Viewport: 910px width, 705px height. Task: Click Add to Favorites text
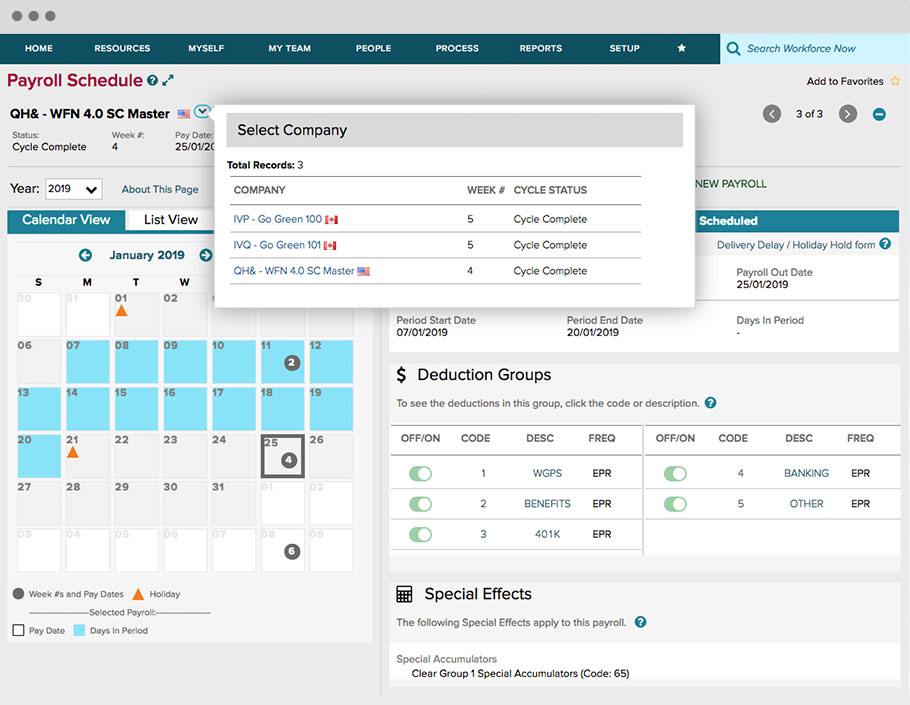coord(845,81)
